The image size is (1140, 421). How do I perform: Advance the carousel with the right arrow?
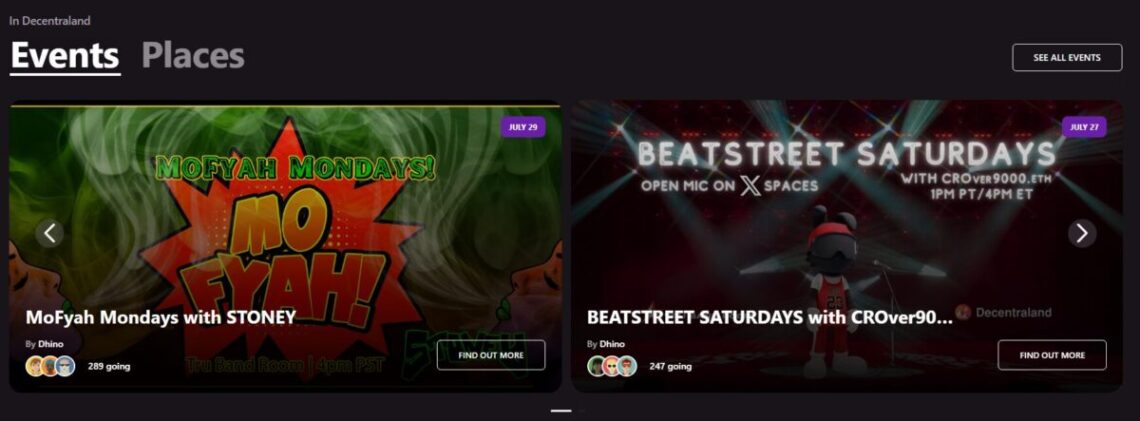(1082, 233)
